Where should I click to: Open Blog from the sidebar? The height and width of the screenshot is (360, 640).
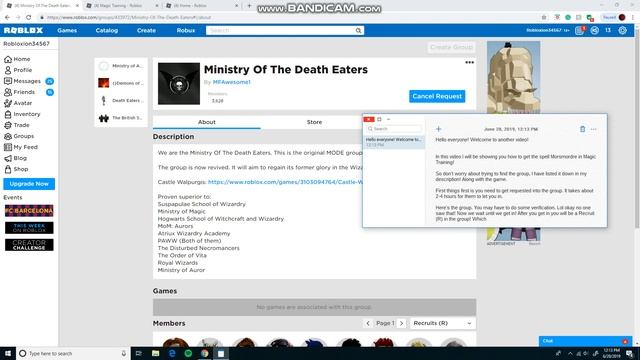[16, 158]
